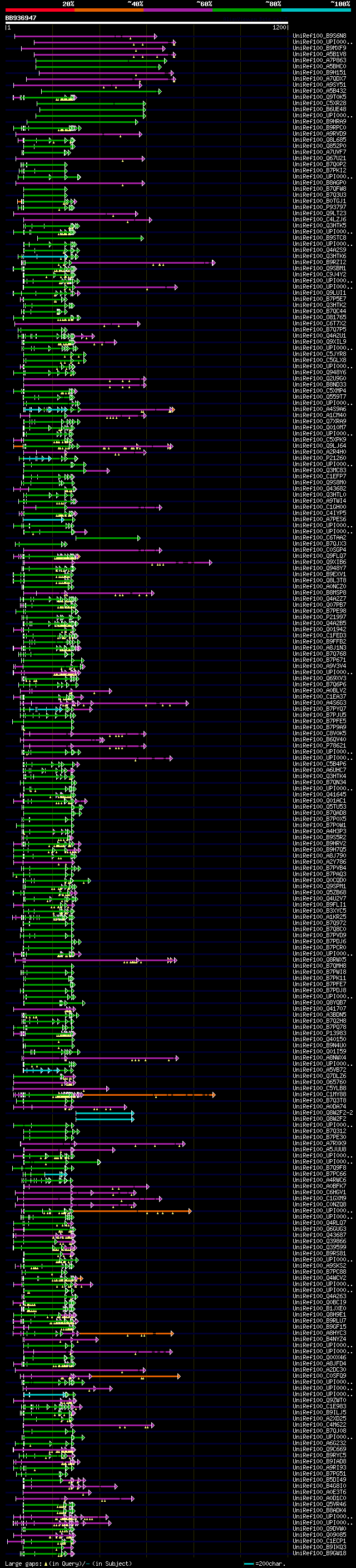Viewport: 356px width, 1568px height.
Task: Click the UniRef100_Q09085 label
Action: (319, 1535)
